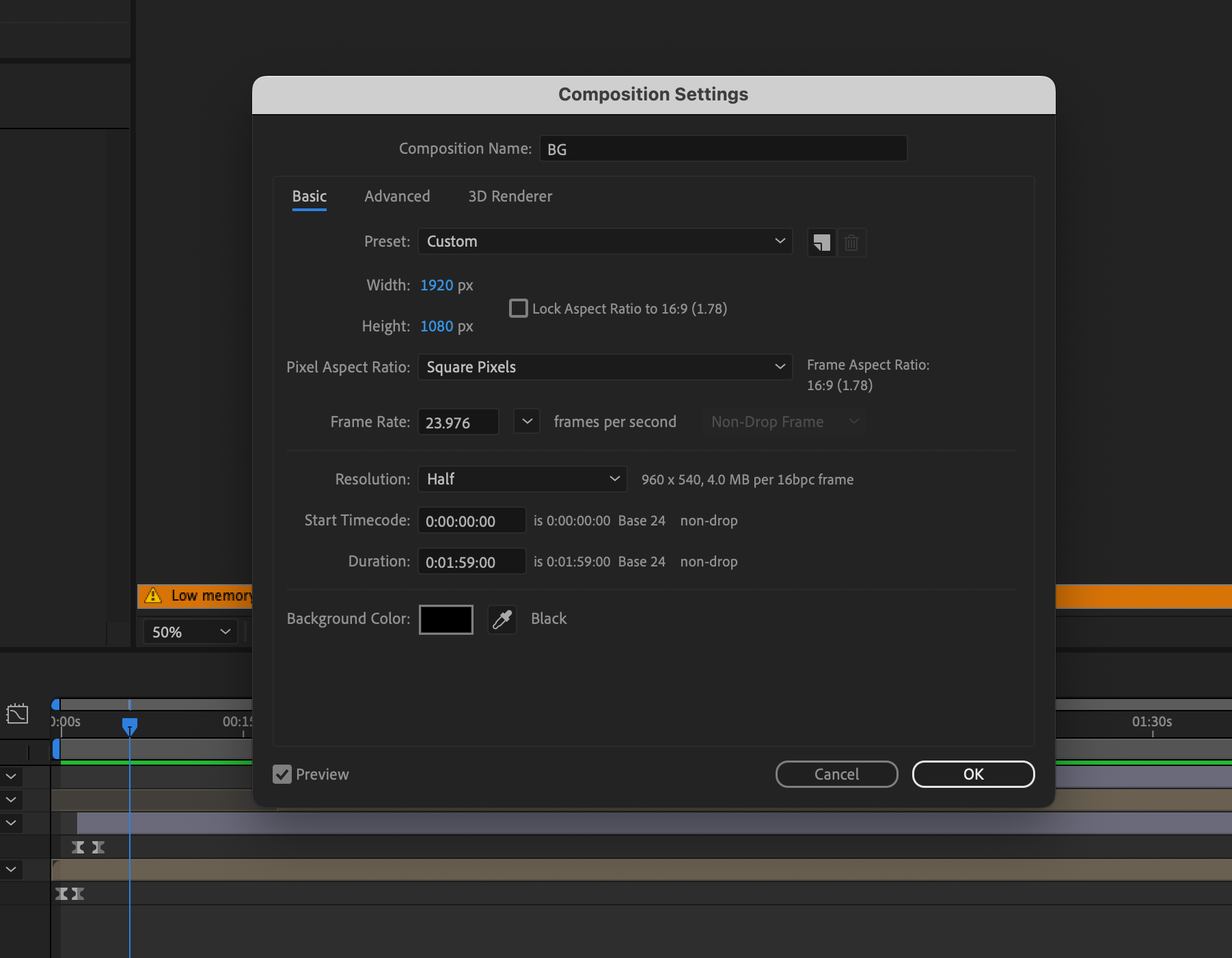This screenshot has height=958, width=1232.
Task: Click the in-point trim icon on the upper layer
Action: tap(79, 847)
